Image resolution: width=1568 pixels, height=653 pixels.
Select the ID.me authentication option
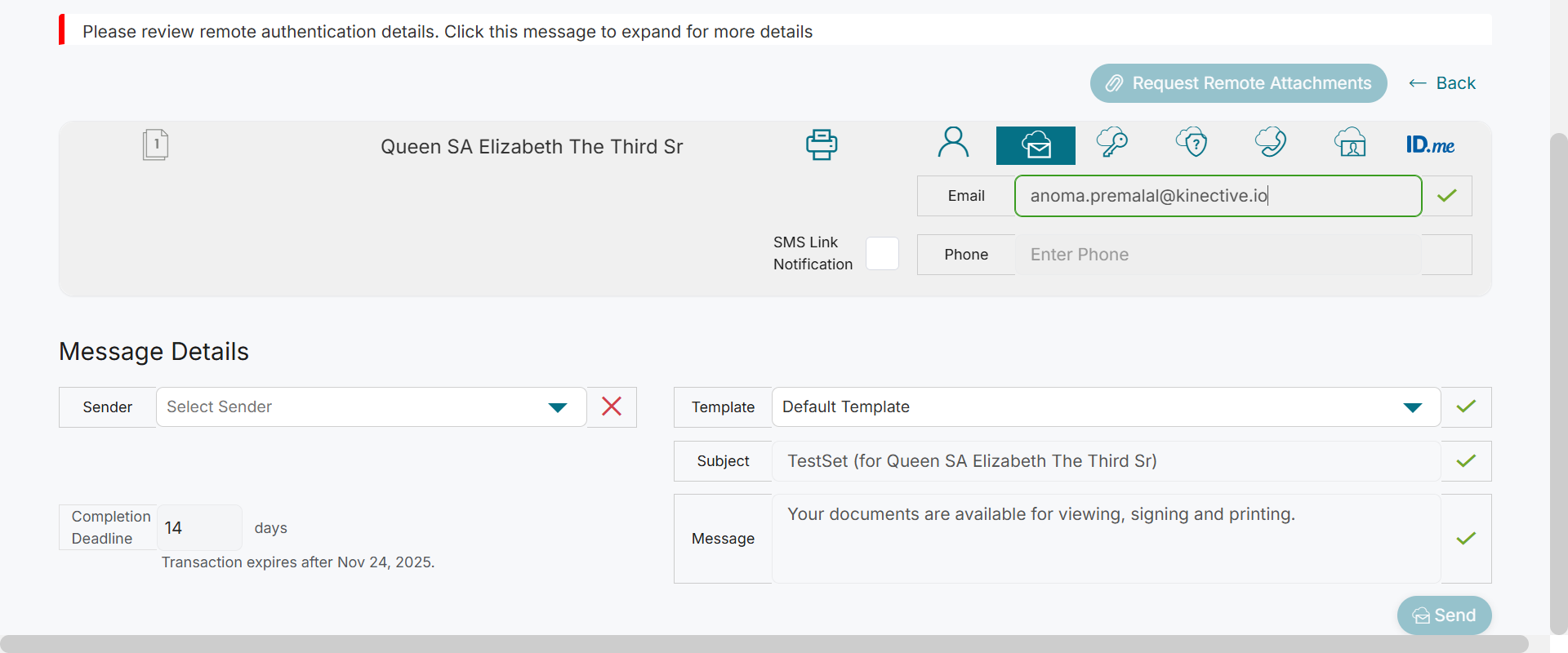pyautogui.click(x=1430, y=145)
